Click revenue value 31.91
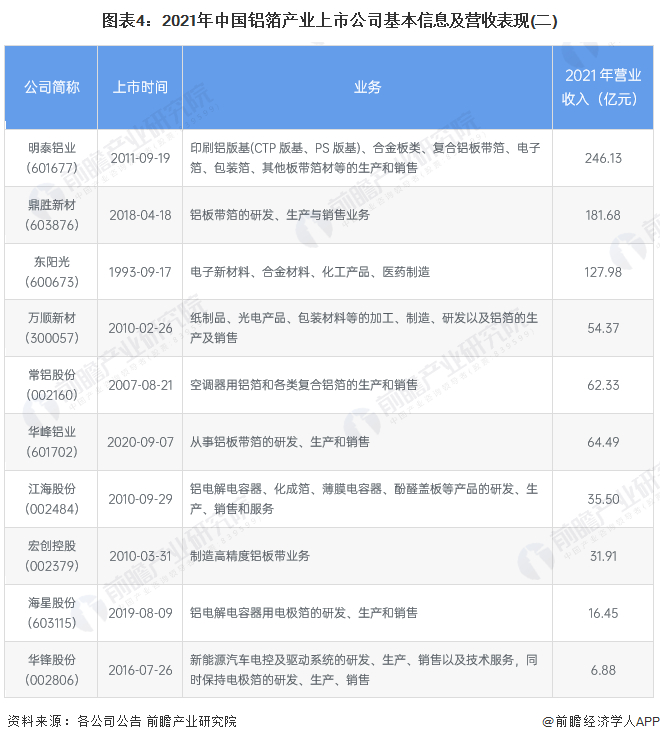Viewport: 660px width, 742px height. [x=603, y=556]
